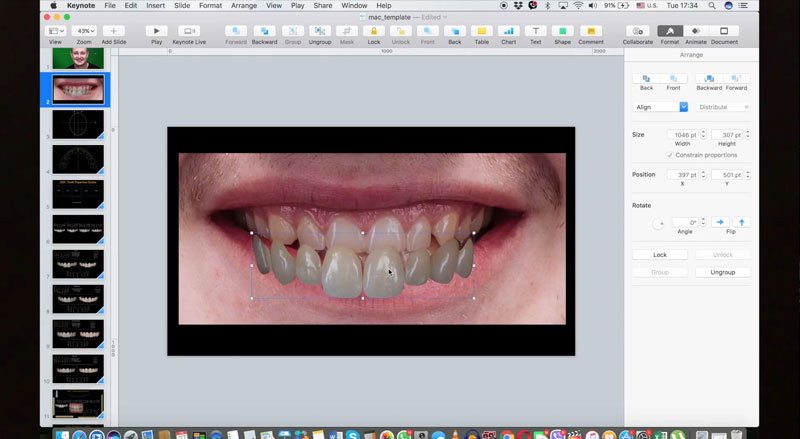Viewport: 800px width, 439px height.
Task: Open the Insert menu
Action: [x=155, y=6]
